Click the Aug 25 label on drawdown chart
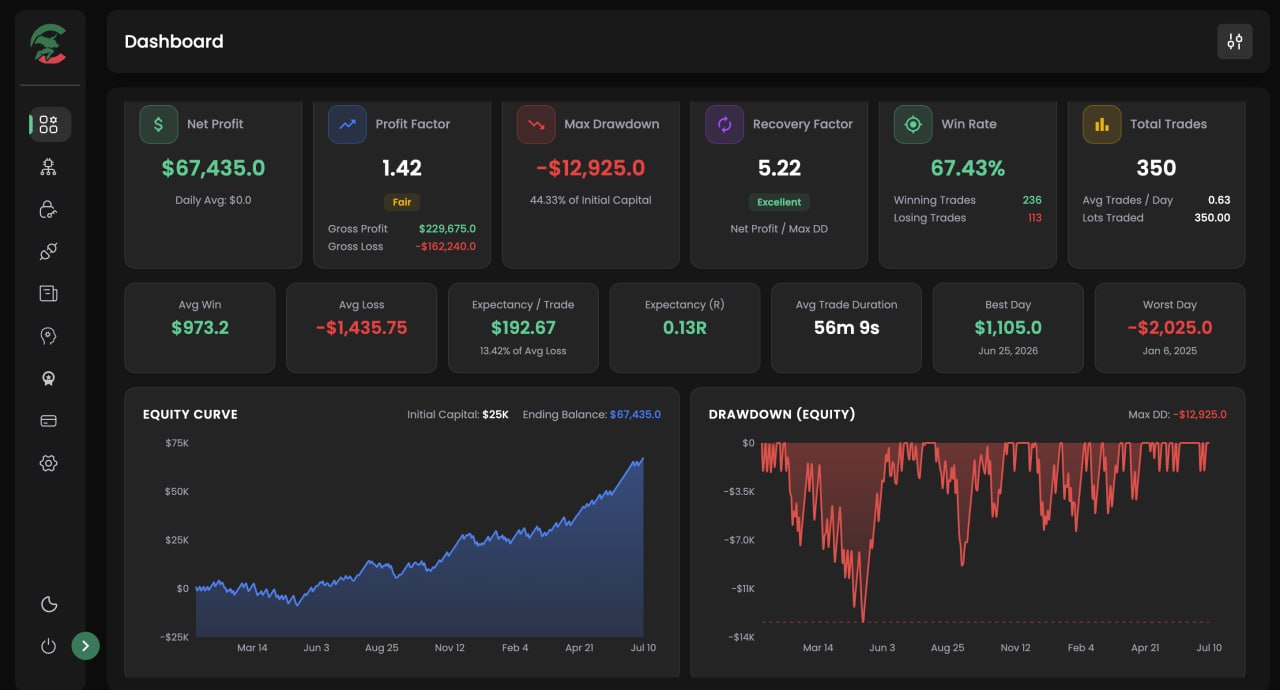 click(947, 648)
